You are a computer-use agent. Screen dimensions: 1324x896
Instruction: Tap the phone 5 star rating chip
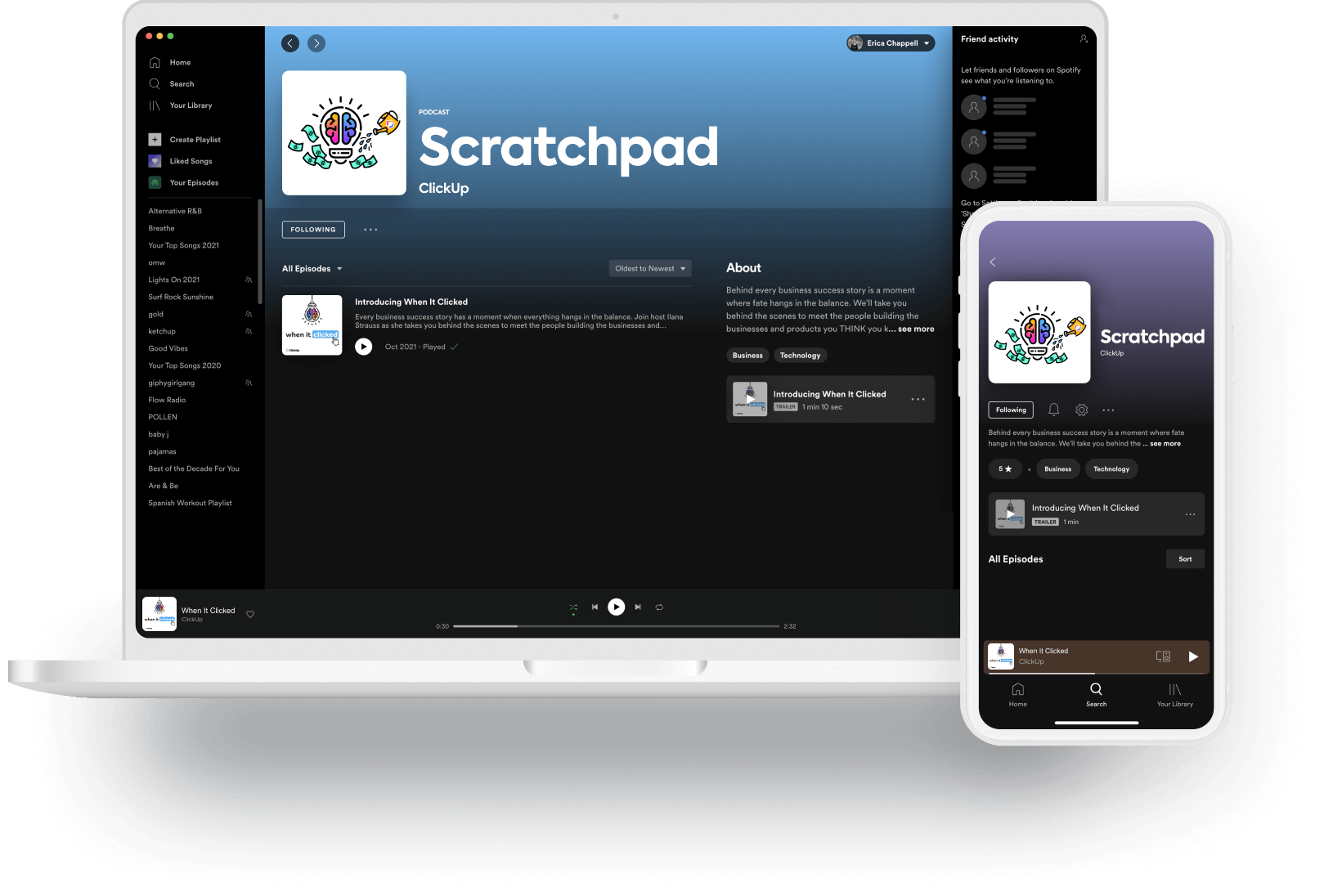(1005, 469)
